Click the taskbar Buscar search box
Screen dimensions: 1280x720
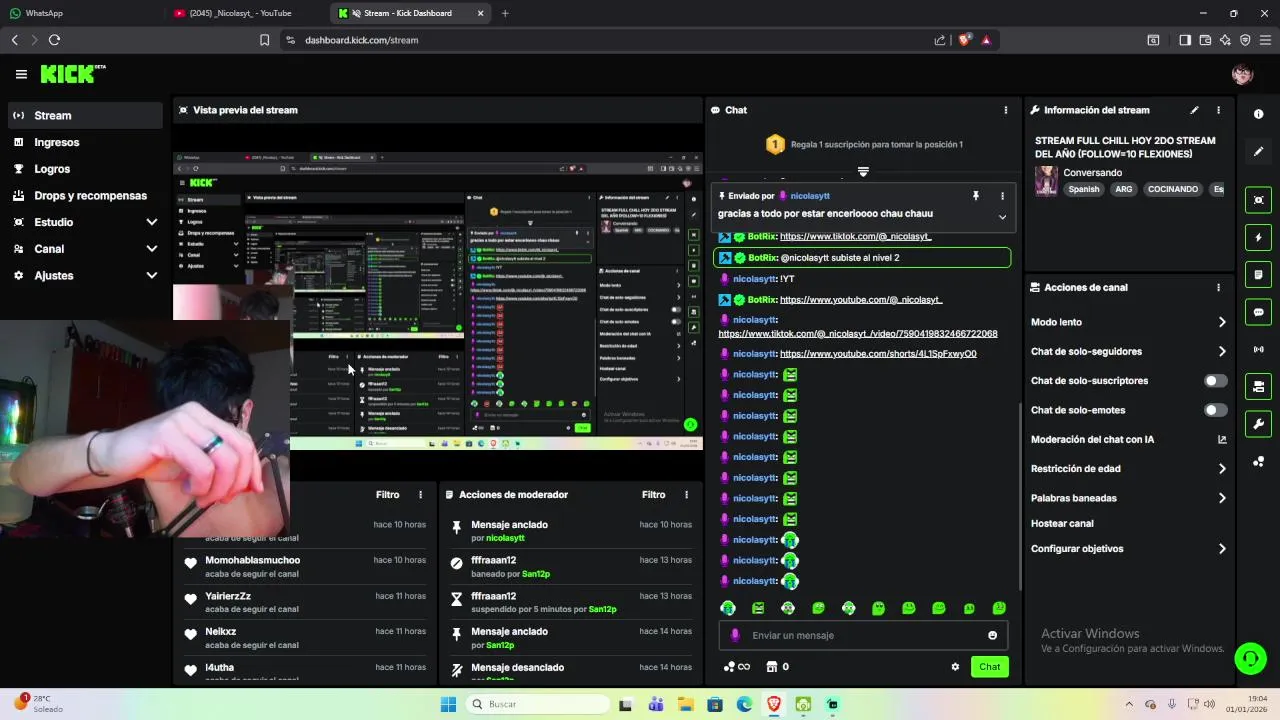tap(538, 704)
